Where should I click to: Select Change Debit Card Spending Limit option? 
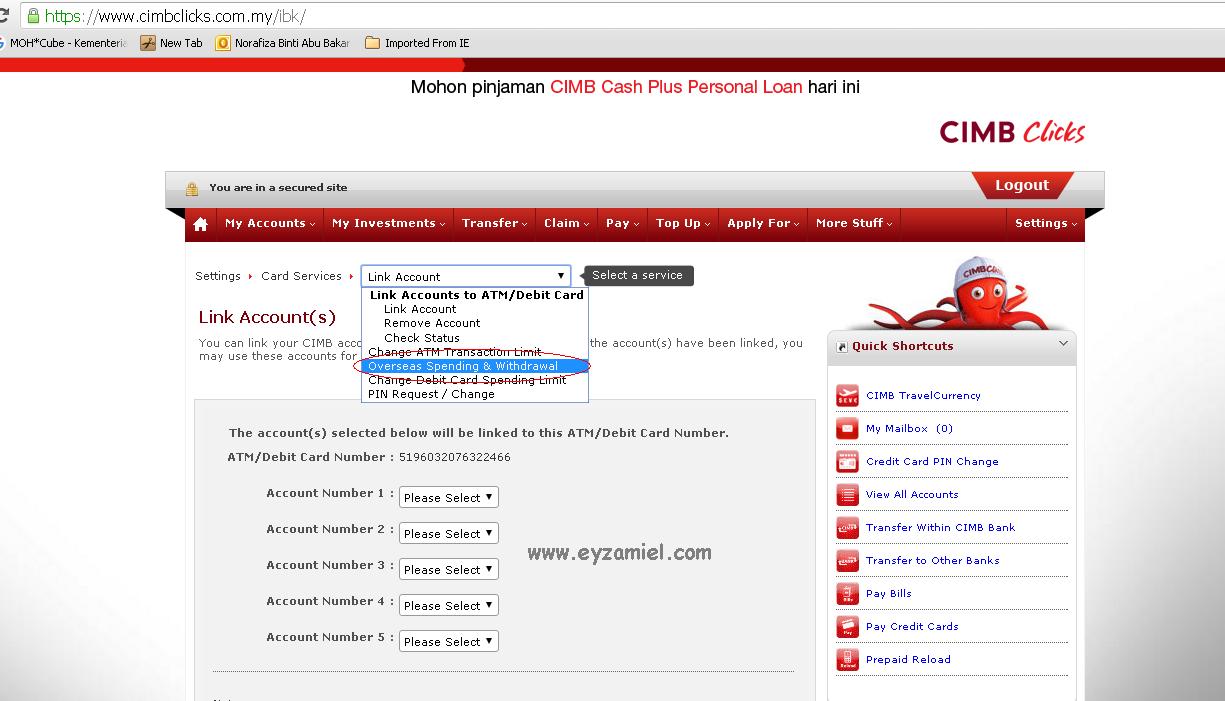[467, 380]
